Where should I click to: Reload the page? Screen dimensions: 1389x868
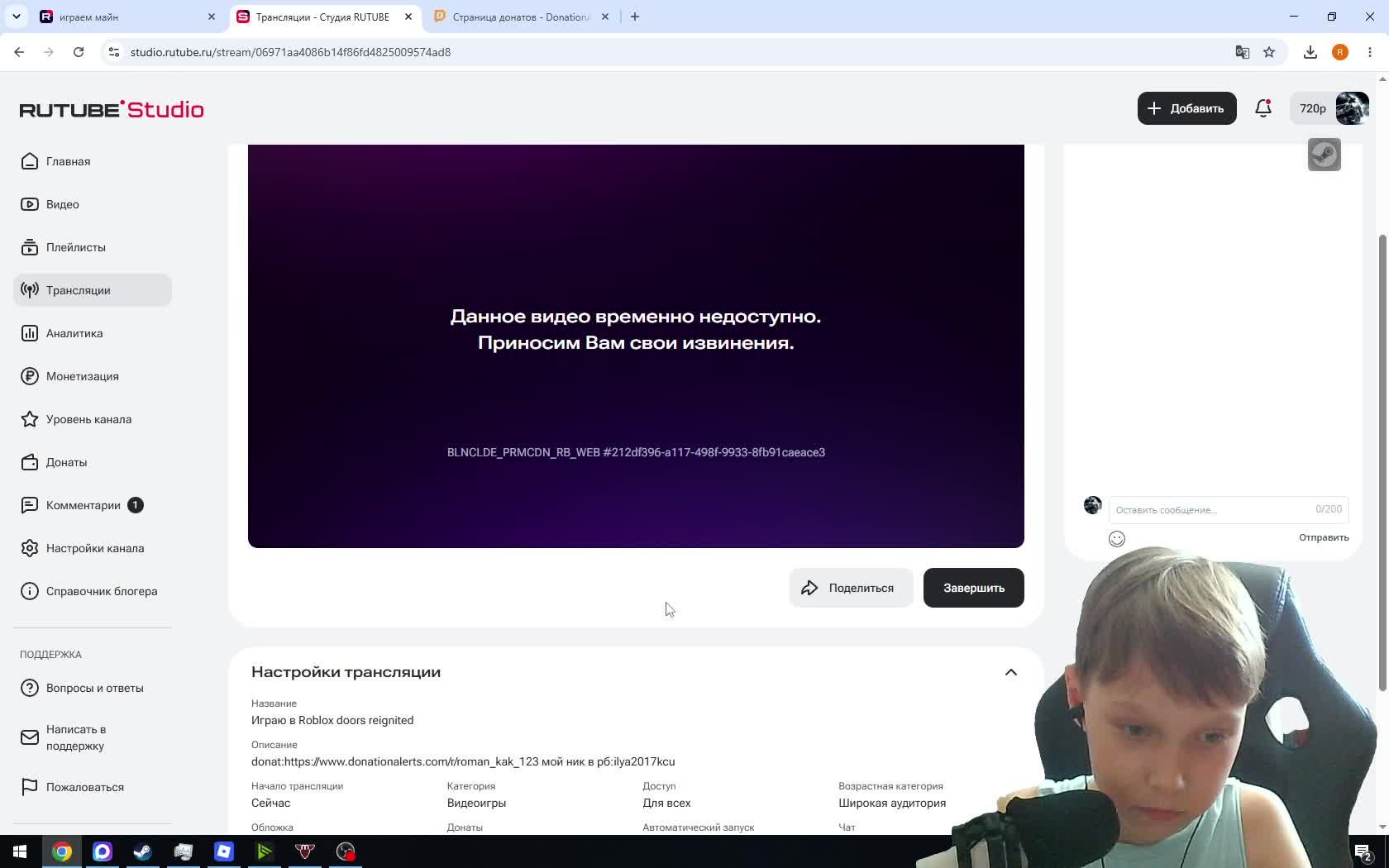click(79, 52)
